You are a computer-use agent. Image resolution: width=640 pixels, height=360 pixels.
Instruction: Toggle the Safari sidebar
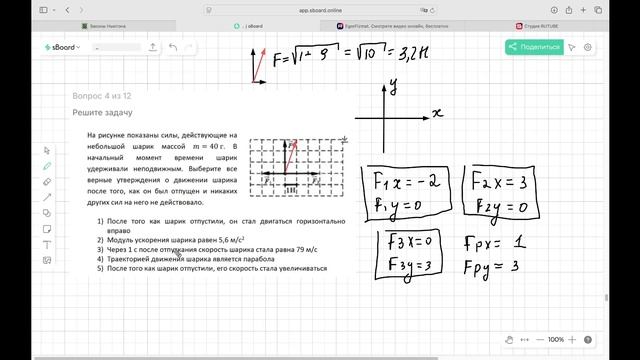[x=43, y=10]
